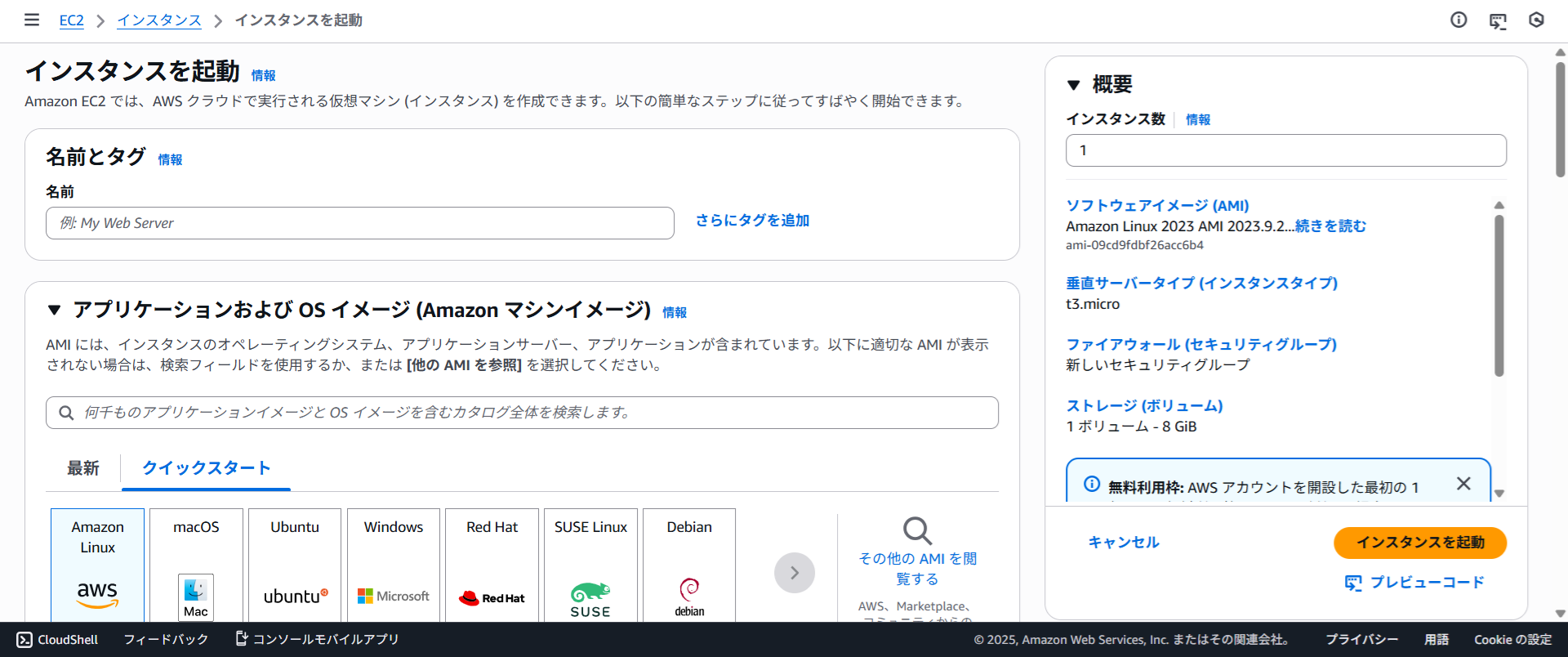Click the instance name input field

tap(360, 223)
